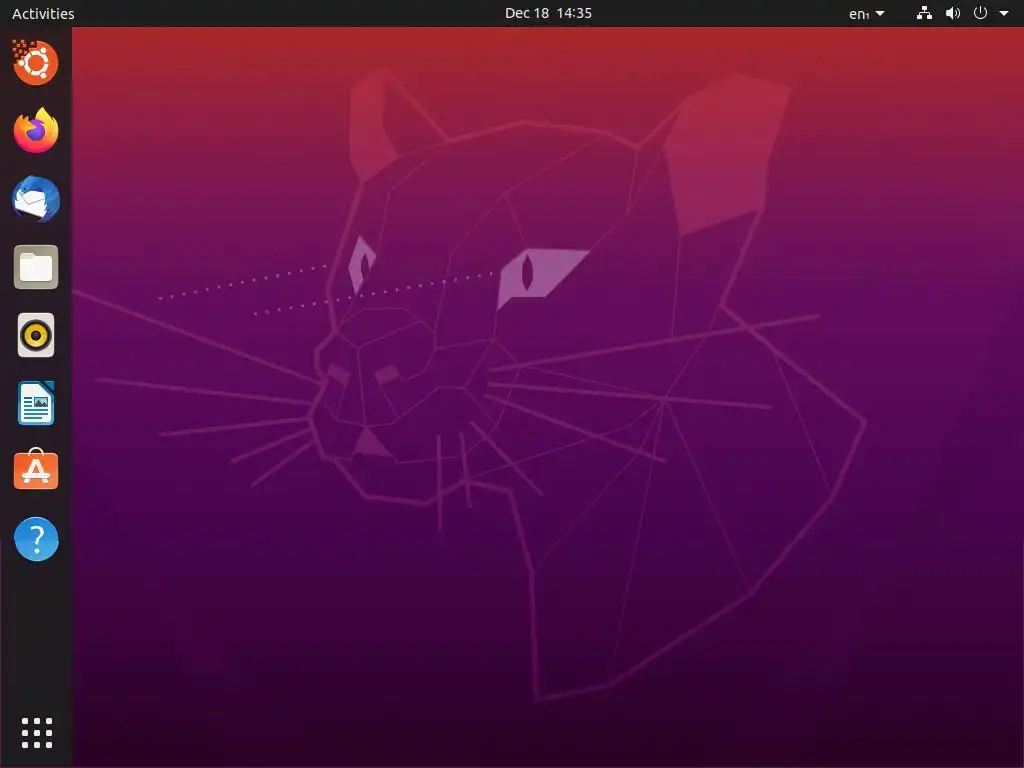Open Ubuntu Software store

(x=36, y=470)
